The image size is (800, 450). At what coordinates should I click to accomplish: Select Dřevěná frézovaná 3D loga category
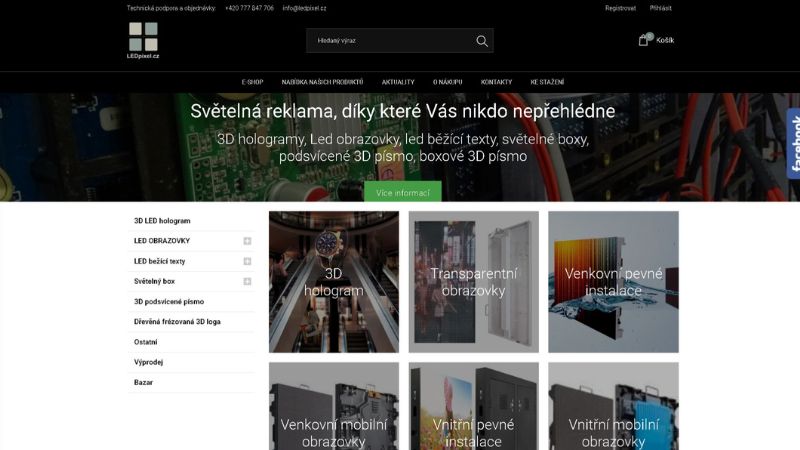tap(177, 322)
